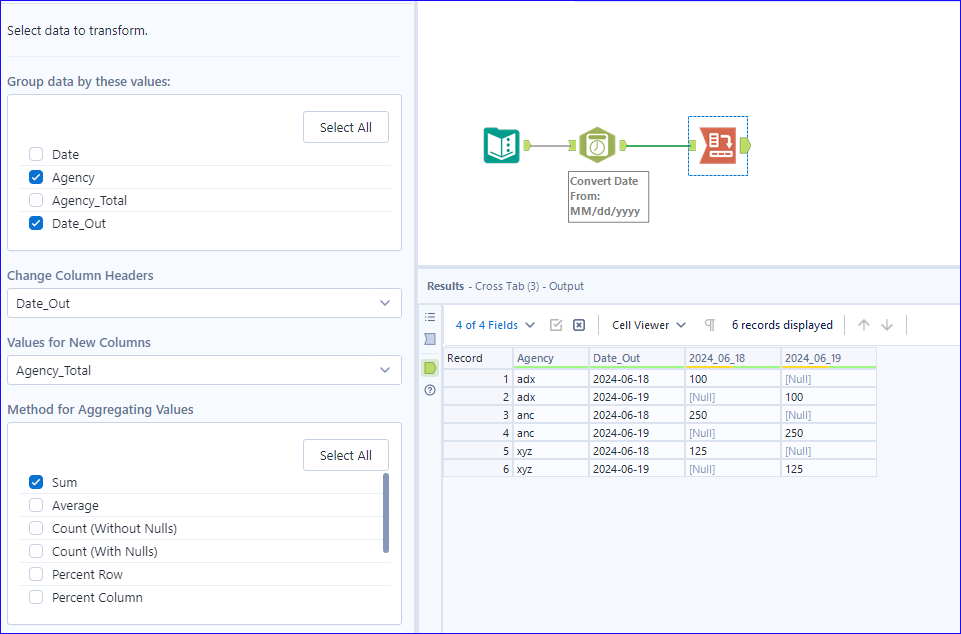
Task: Click the DateTime tool input anchor
Action: pos(572,145)
